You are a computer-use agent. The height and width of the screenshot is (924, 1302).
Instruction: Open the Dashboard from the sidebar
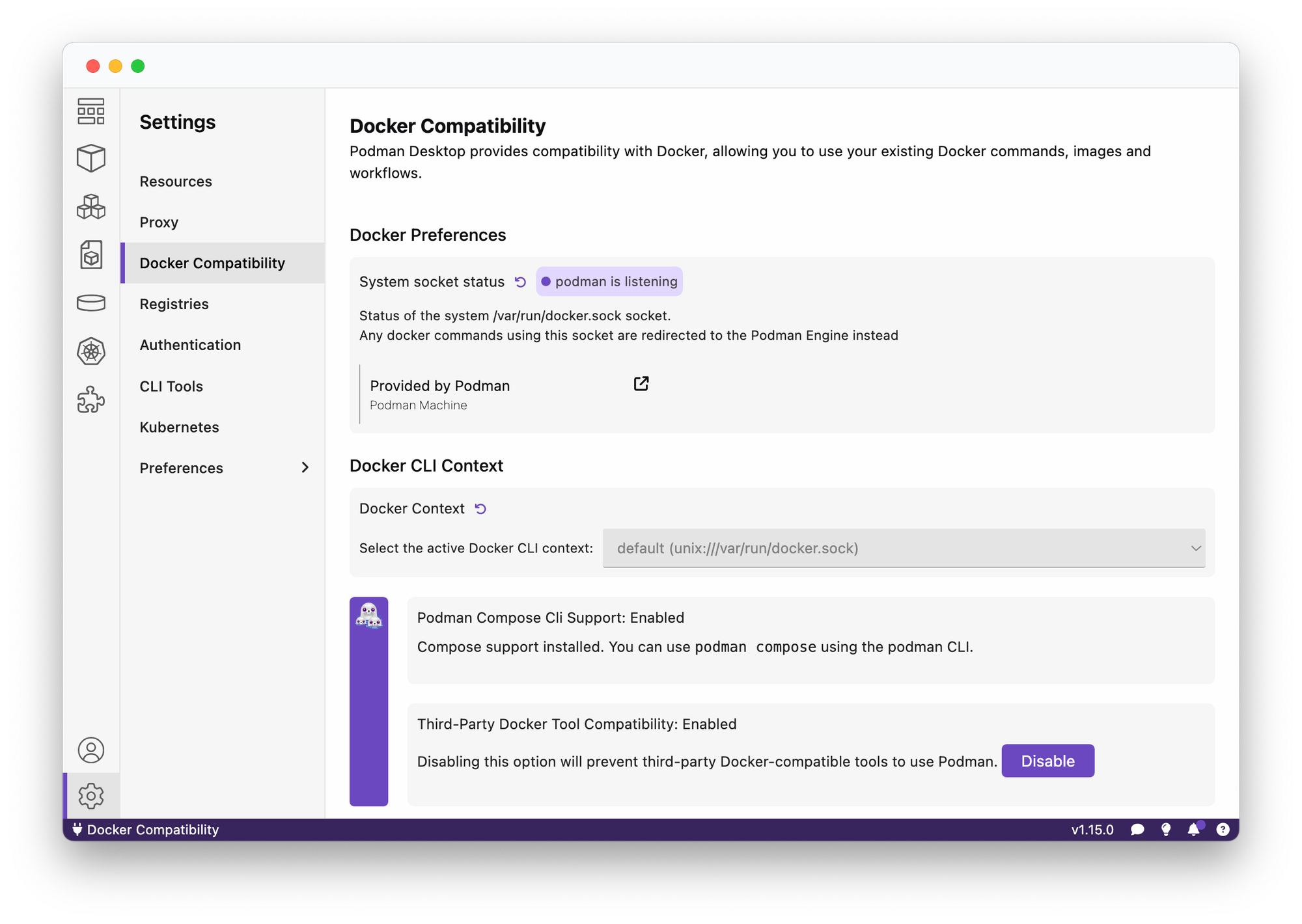[91, 111]
